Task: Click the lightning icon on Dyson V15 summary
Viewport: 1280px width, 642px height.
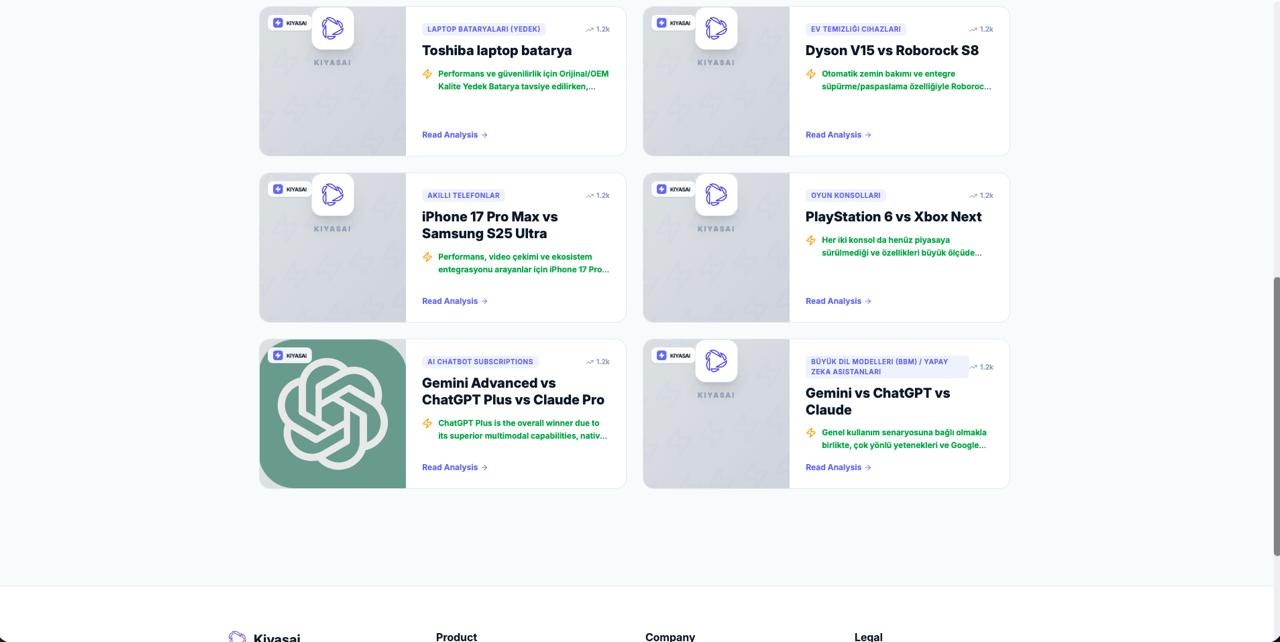Action: [x=811, y=74]
